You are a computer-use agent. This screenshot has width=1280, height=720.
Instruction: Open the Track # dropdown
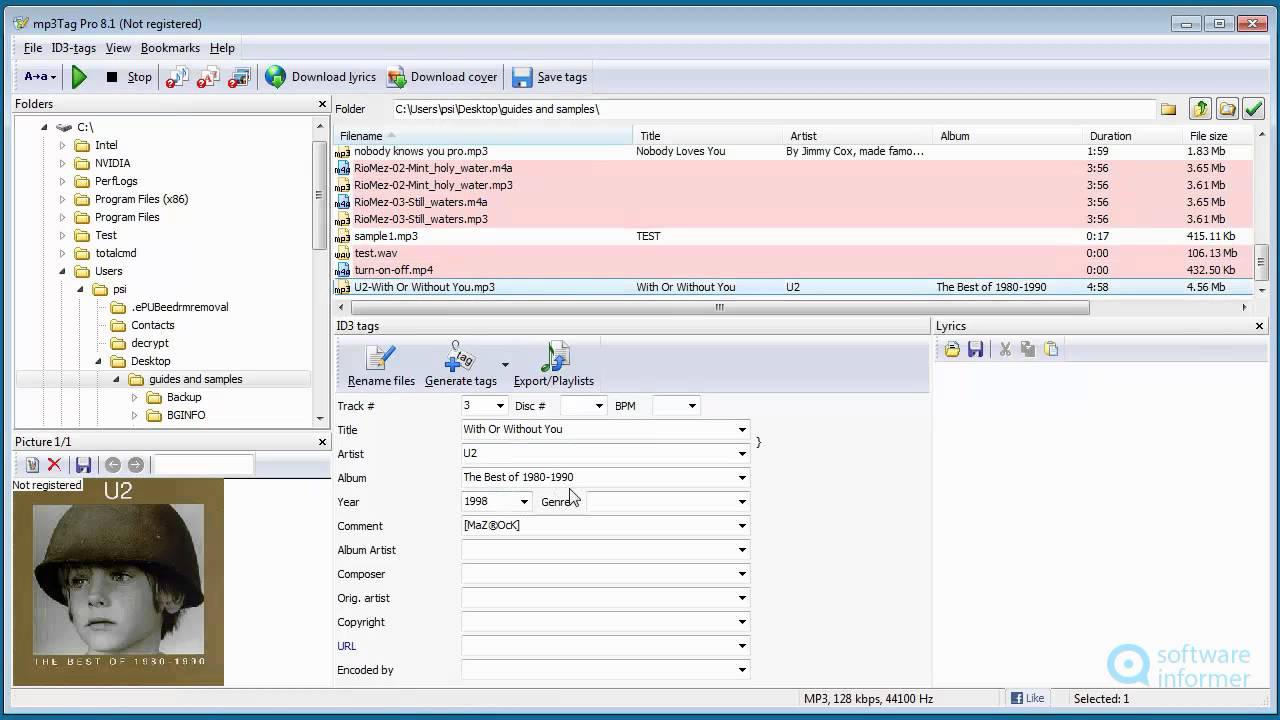click(x=500, y=406)
